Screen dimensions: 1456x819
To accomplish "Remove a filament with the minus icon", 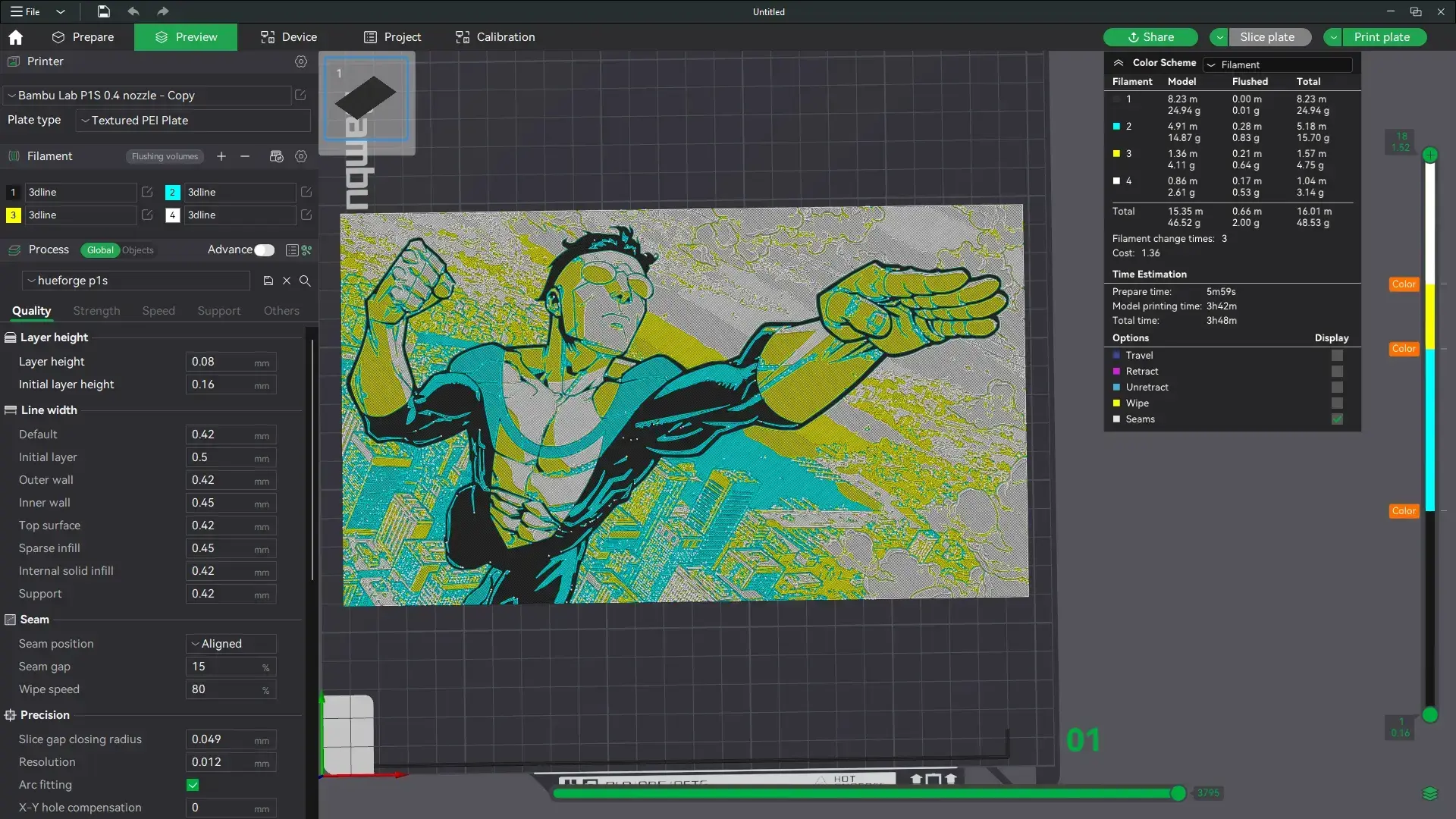I will point(244,156).
